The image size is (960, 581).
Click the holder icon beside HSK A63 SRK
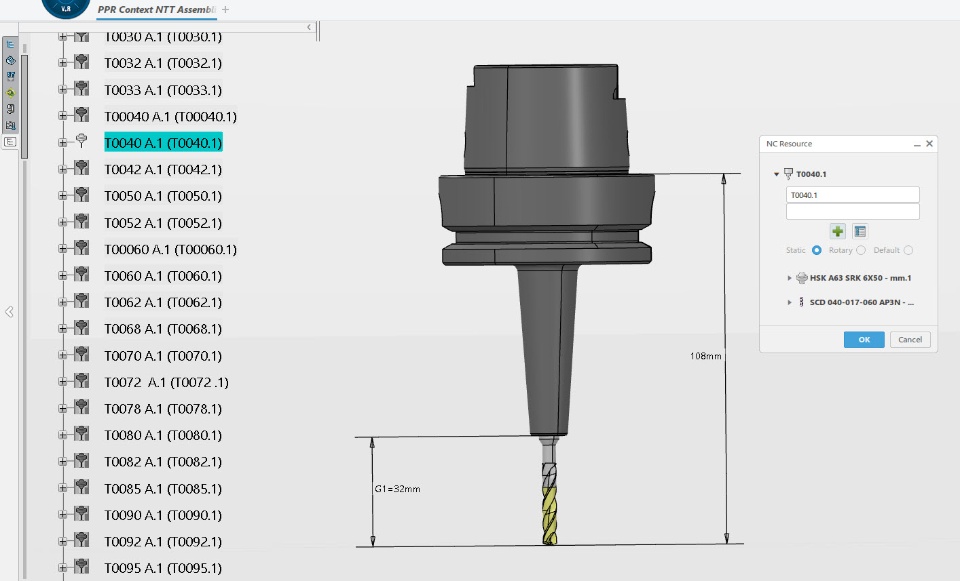coord(801,278)
